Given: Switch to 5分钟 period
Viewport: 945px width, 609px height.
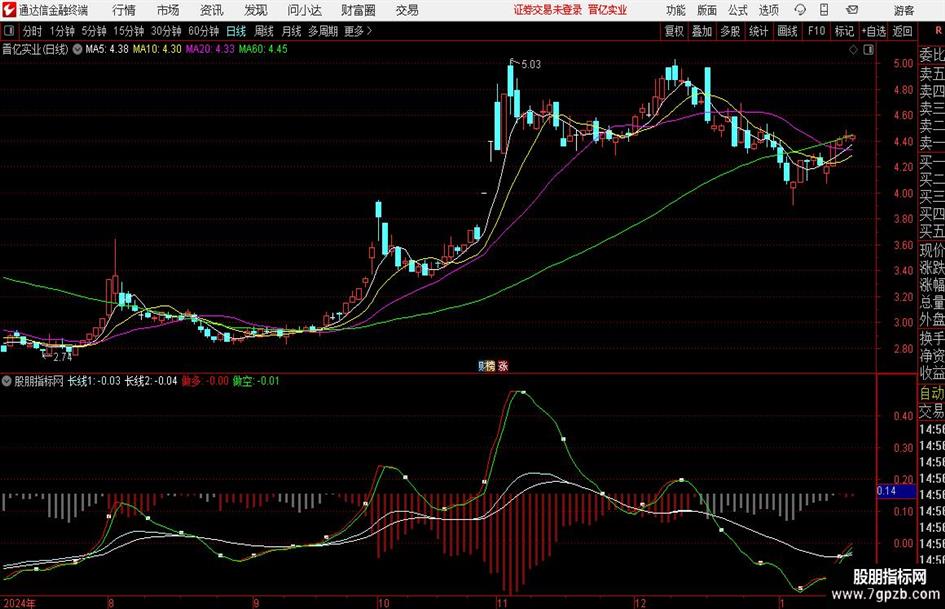Looking at the screenshot, I should pos(93,31).
